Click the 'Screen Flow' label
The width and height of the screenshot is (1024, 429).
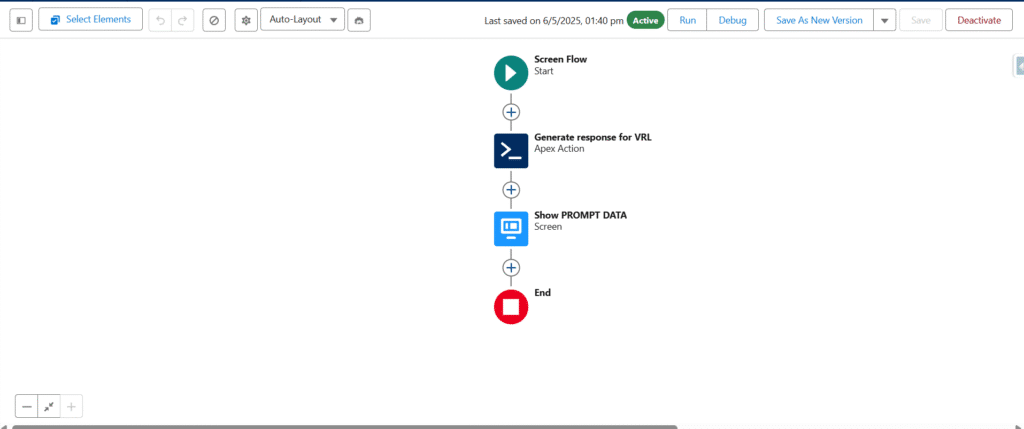560,59
